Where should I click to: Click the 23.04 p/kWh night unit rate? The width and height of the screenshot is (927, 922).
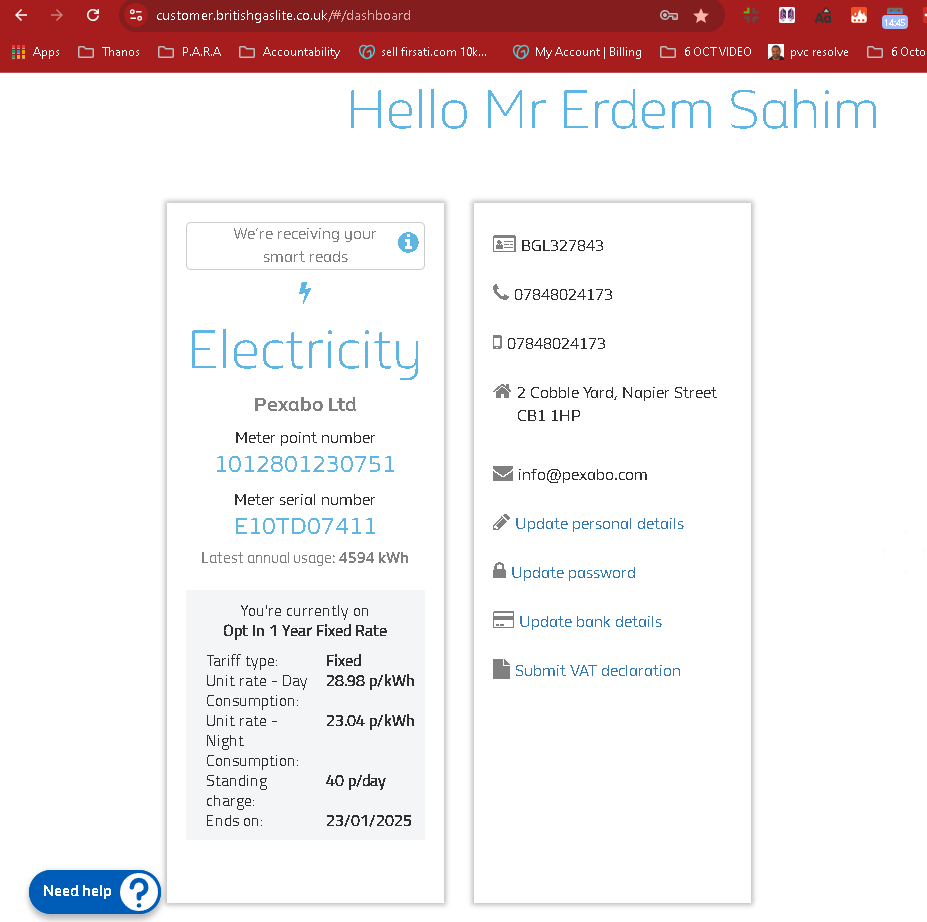click(370, 721)
